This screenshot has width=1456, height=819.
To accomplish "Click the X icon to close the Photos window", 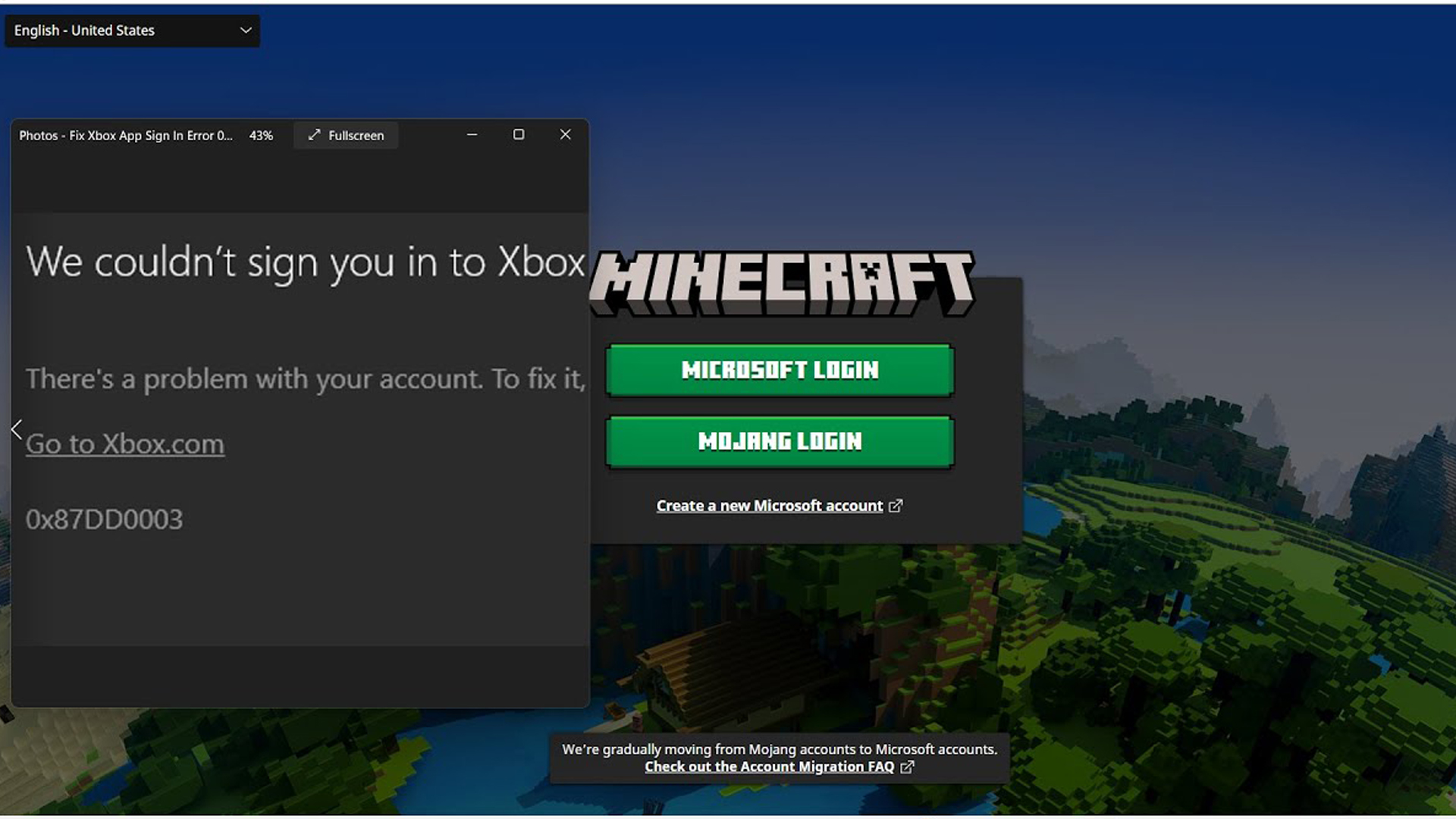I will (x=565, y=134).
